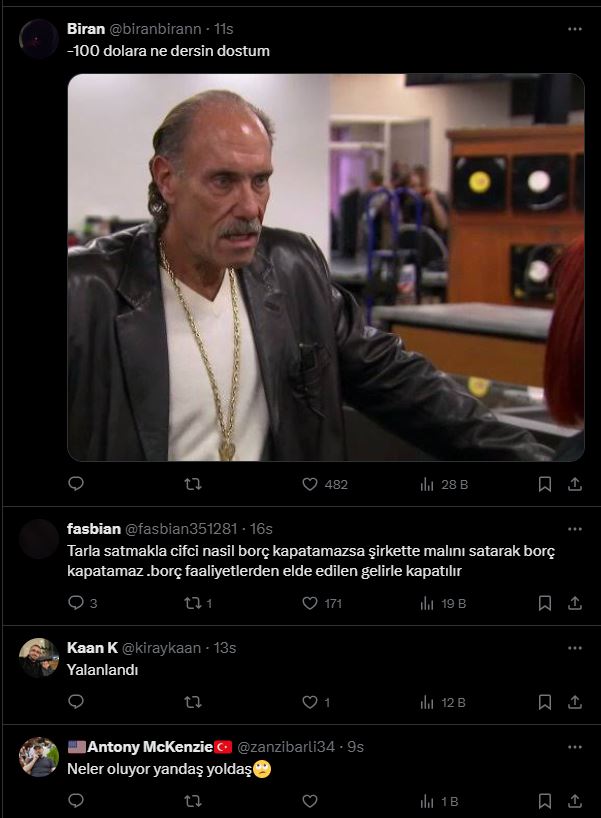This screenshot has width=601, height=818.
Task: Bookmark Kaan K's reply
Action: coord(545,702)
